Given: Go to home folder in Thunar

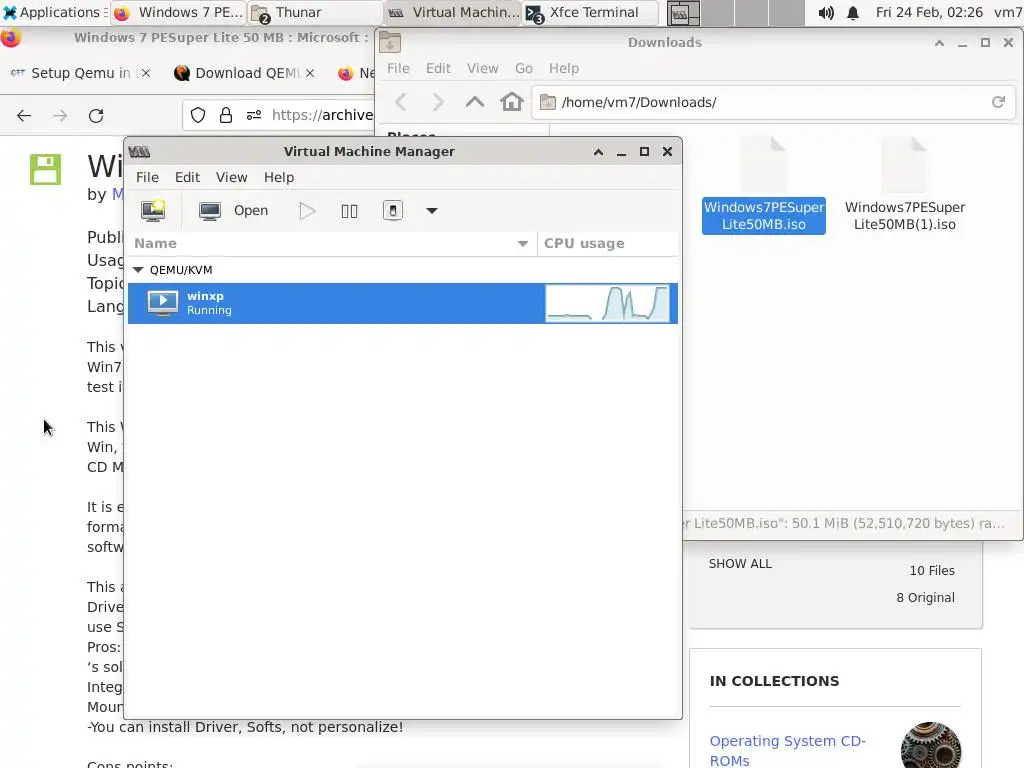Looking at the screenshot, I should click(x=512, y=102).
